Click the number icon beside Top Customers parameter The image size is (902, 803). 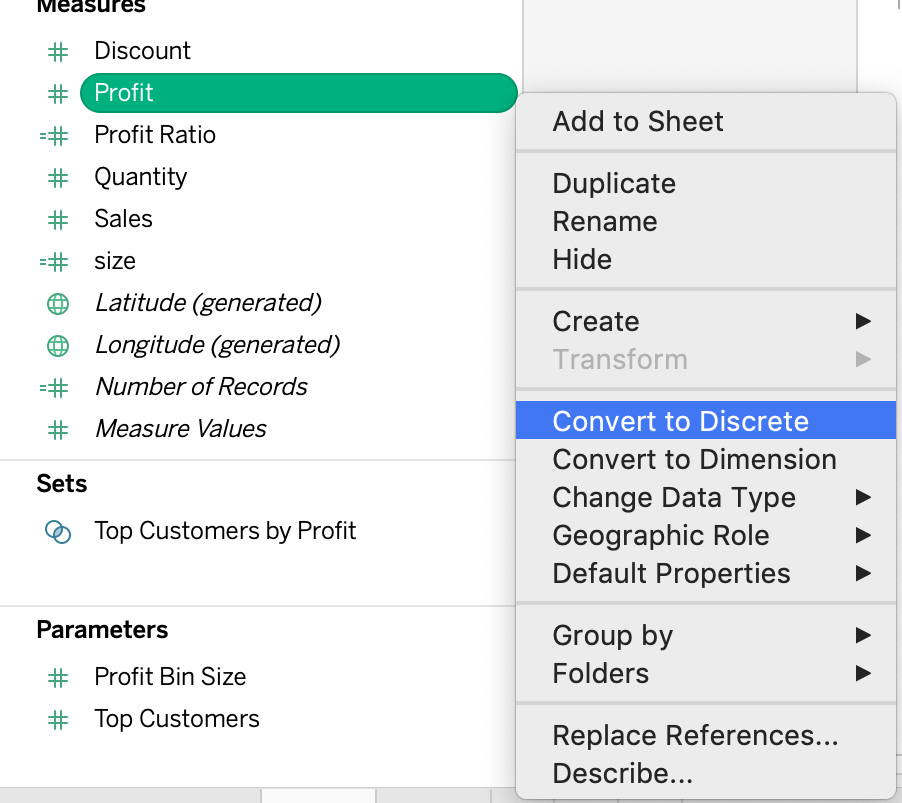coord(58,720)
